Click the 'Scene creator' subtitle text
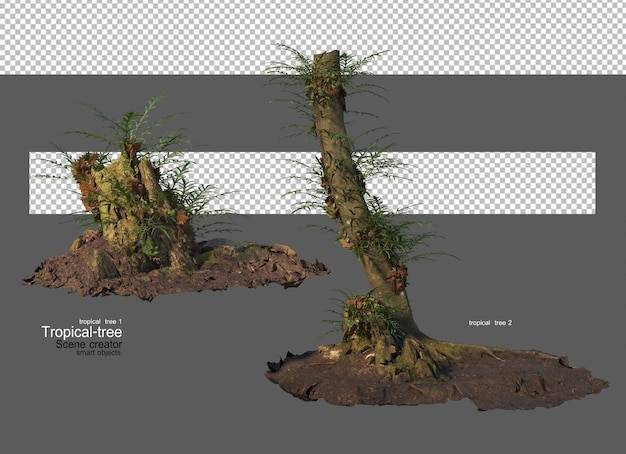The image size is (626, 454). point(89,344)
